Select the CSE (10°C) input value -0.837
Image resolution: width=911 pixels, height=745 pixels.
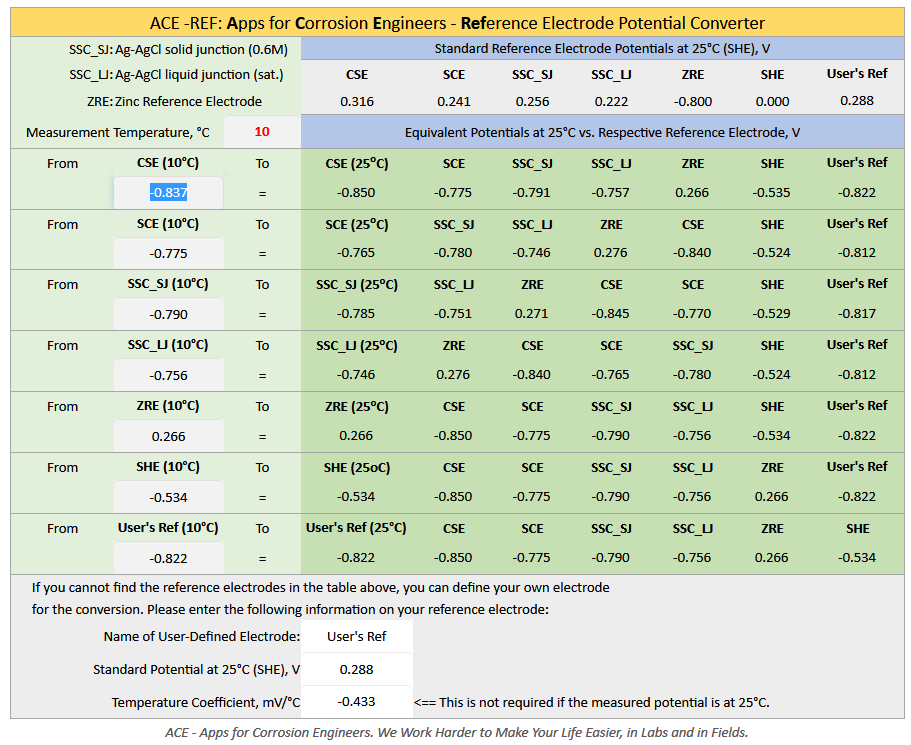point(168,193)
